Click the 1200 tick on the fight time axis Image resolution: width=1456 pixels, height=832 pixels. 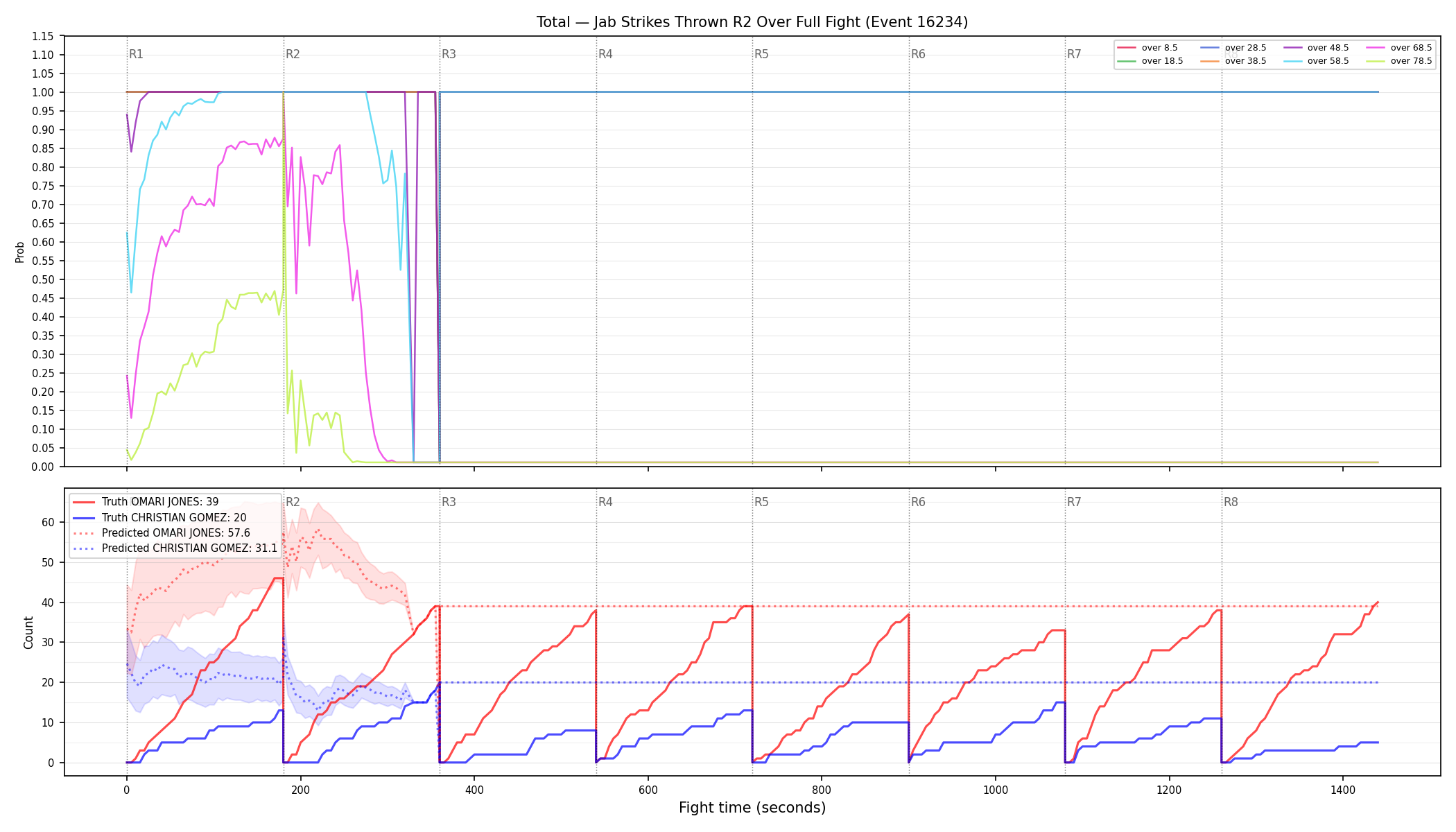click(x=1170, y=790)
